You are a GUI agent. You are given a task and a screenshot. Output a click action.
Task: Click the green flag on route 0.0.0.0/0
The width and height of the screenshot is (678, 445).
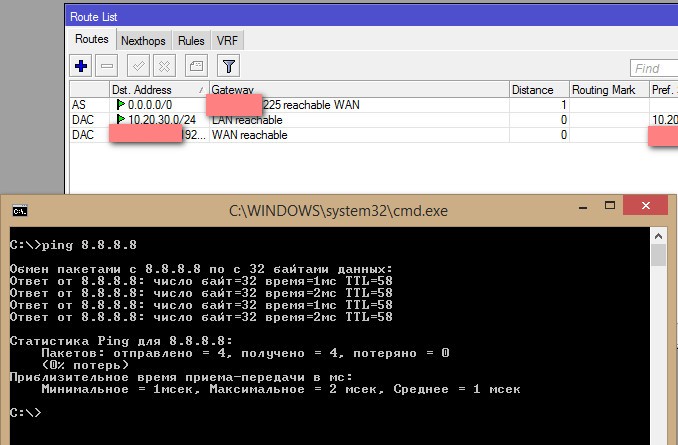tap(121, 104)
